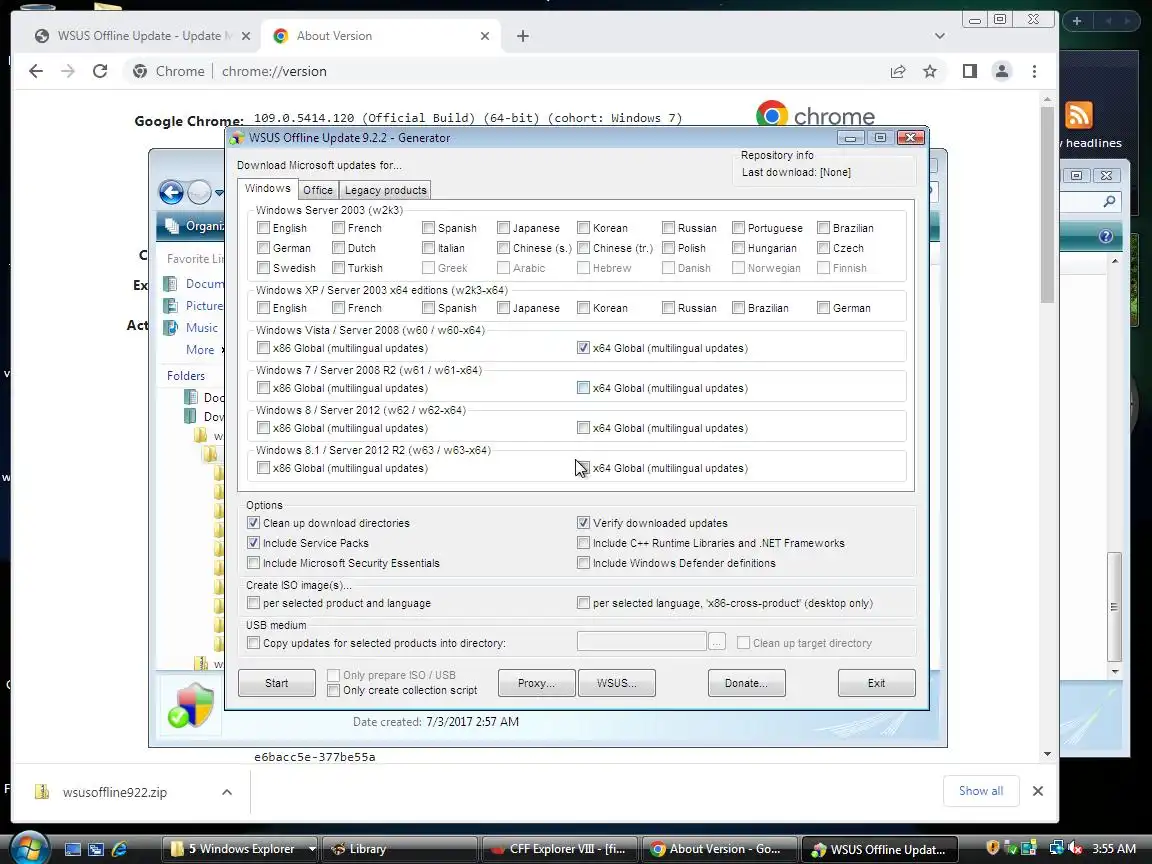Open Chrome side panel icon

point(970,71)
